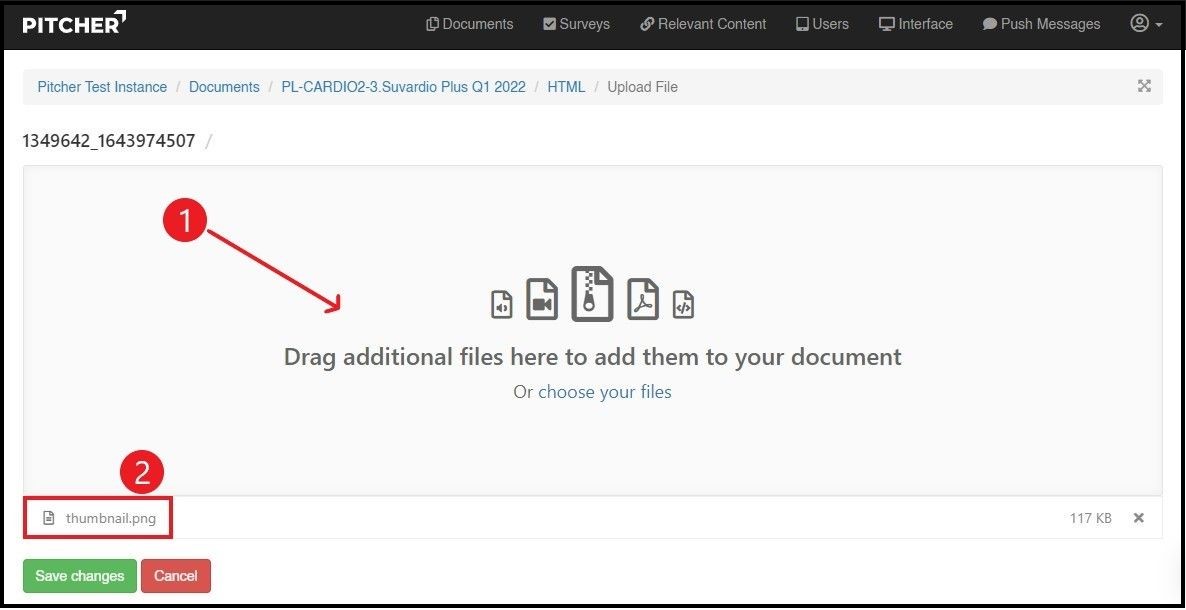Click the PDF file type icon
This screenshot has width=1186, height=610.
[643, 299]
